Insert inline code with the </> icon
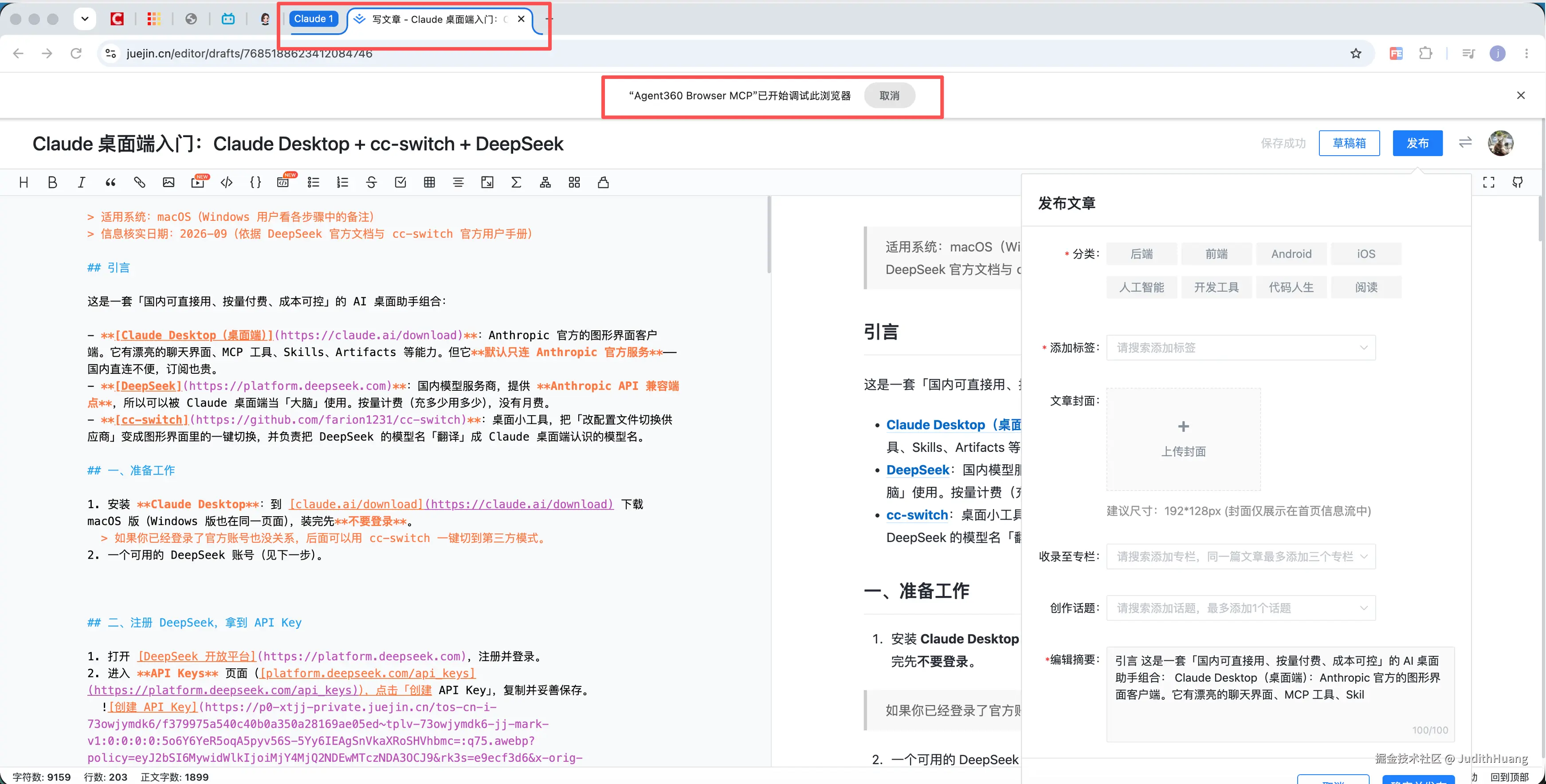Image resolution: width=1546 pixels, height=784 pixels. 226,183
